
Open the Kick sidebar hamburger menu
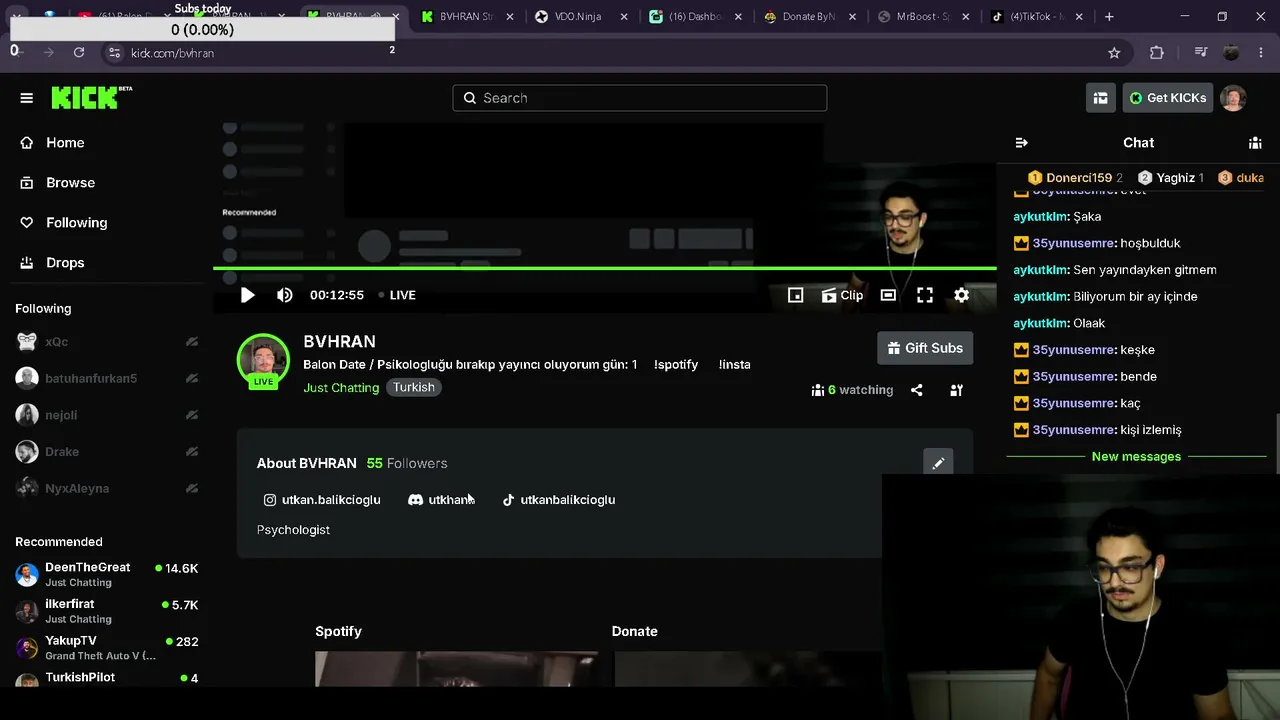[x=27, y=98]
